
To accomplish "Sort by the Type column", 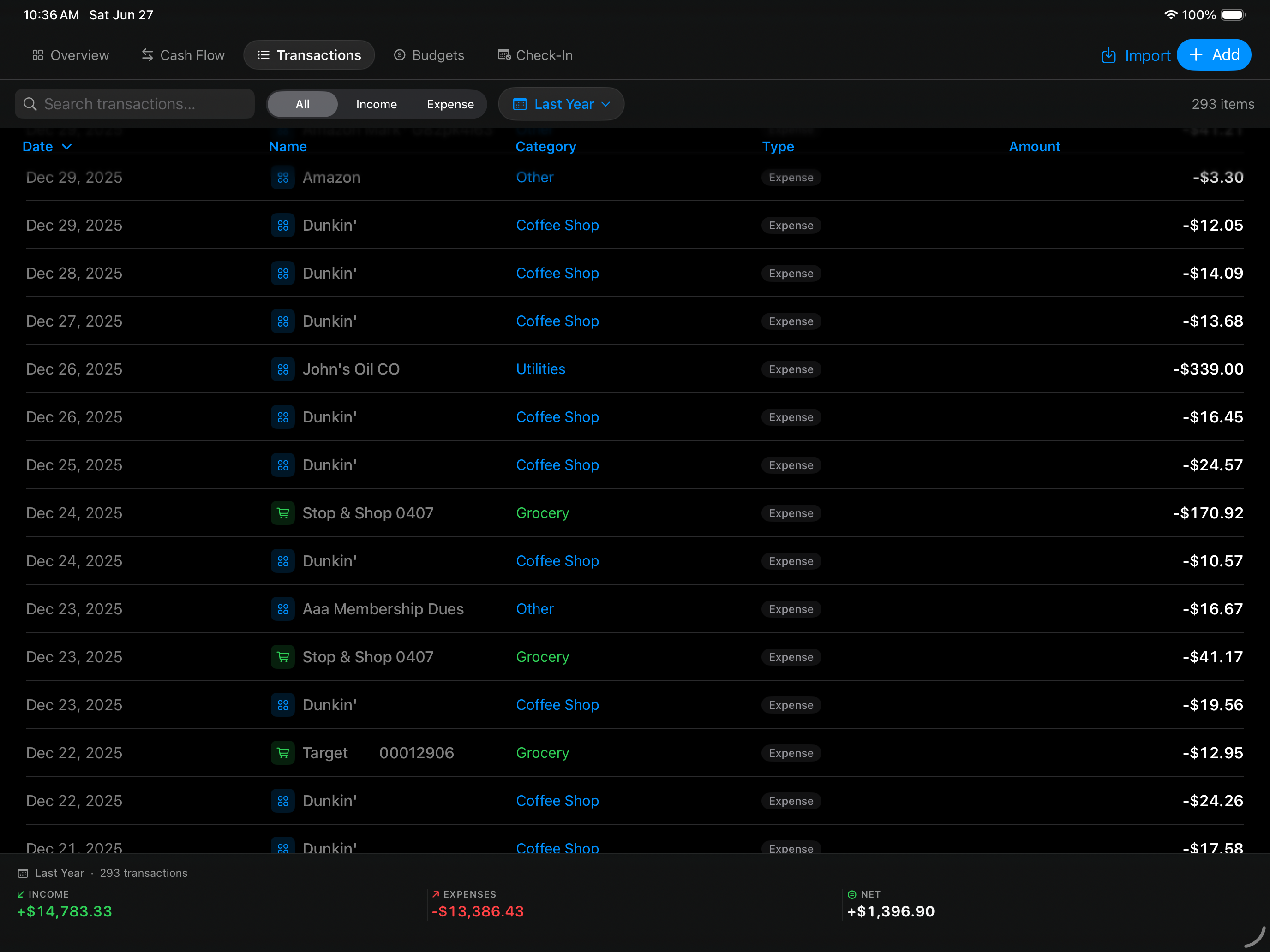I will point(778,146).
